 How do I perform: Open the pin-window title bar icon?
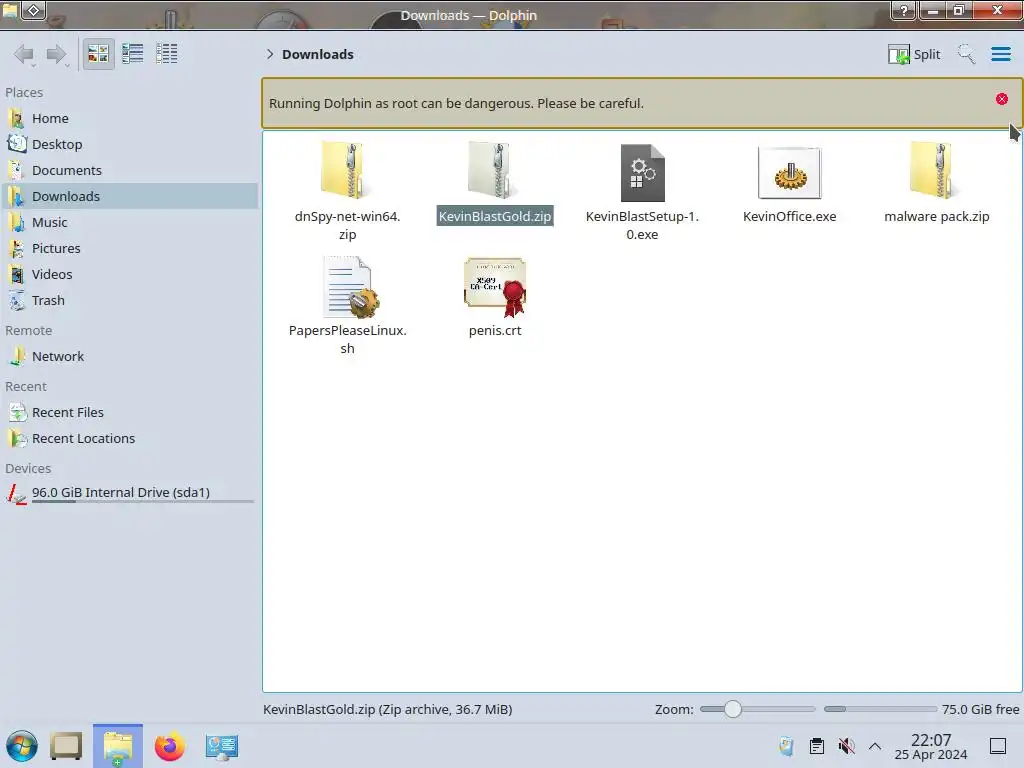click(x=34, y=10)
